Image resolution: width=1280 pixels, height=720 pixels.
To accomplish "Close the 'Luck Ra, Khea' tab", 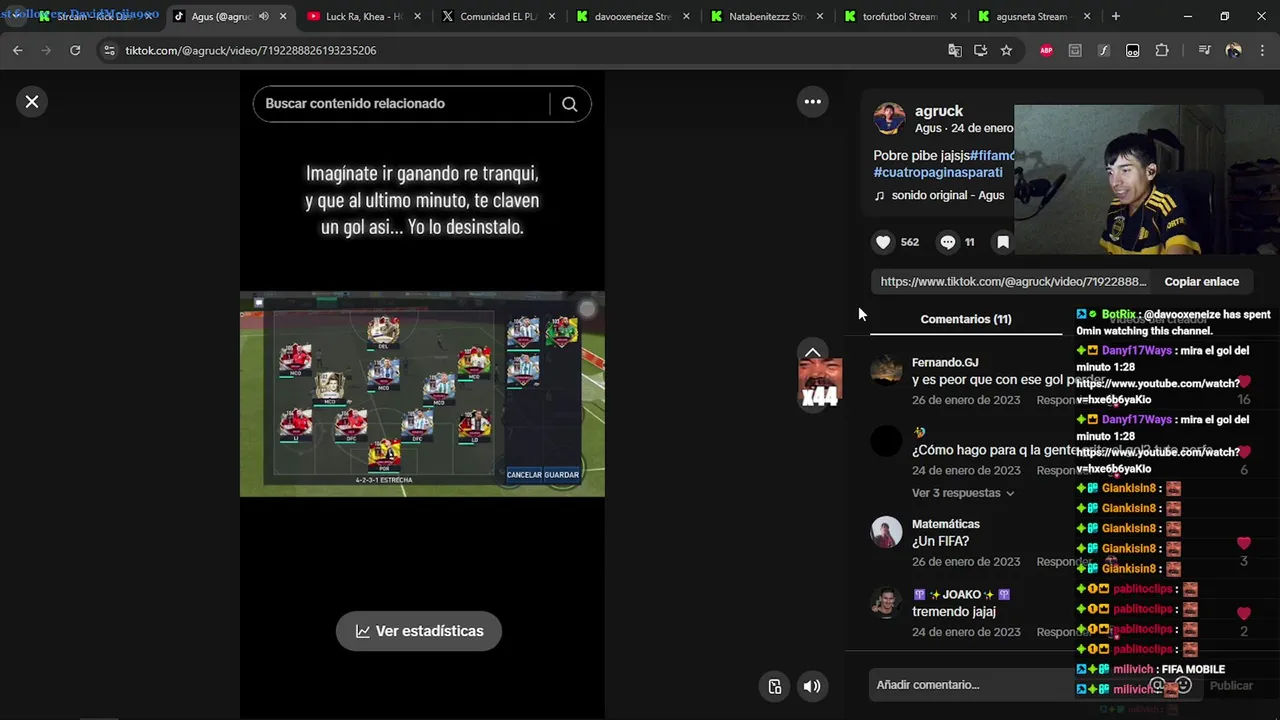I will click(417, 16).
